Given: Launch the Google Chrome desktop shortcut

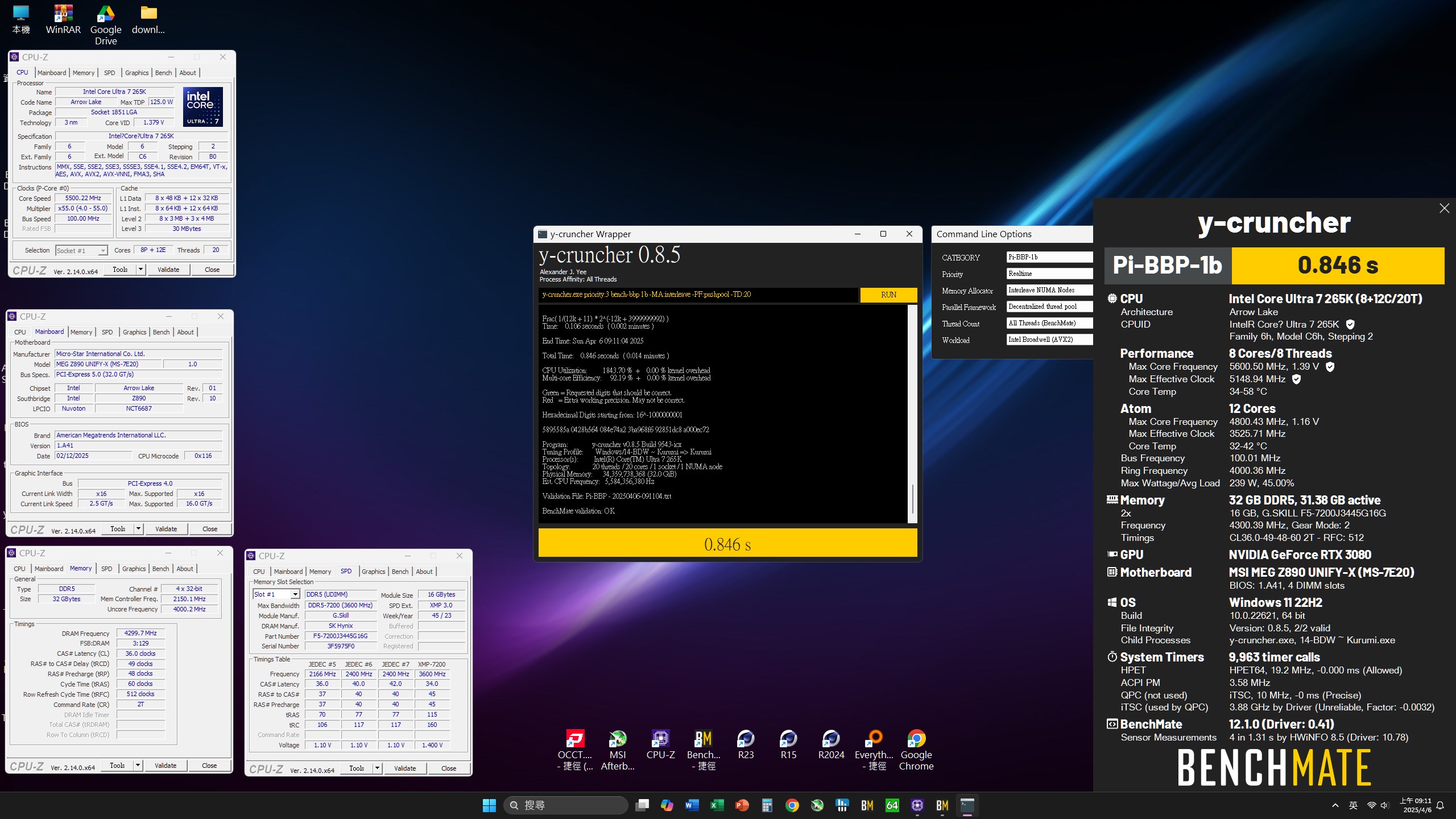Looking at the screenshot, I should [x=916, y=750].
